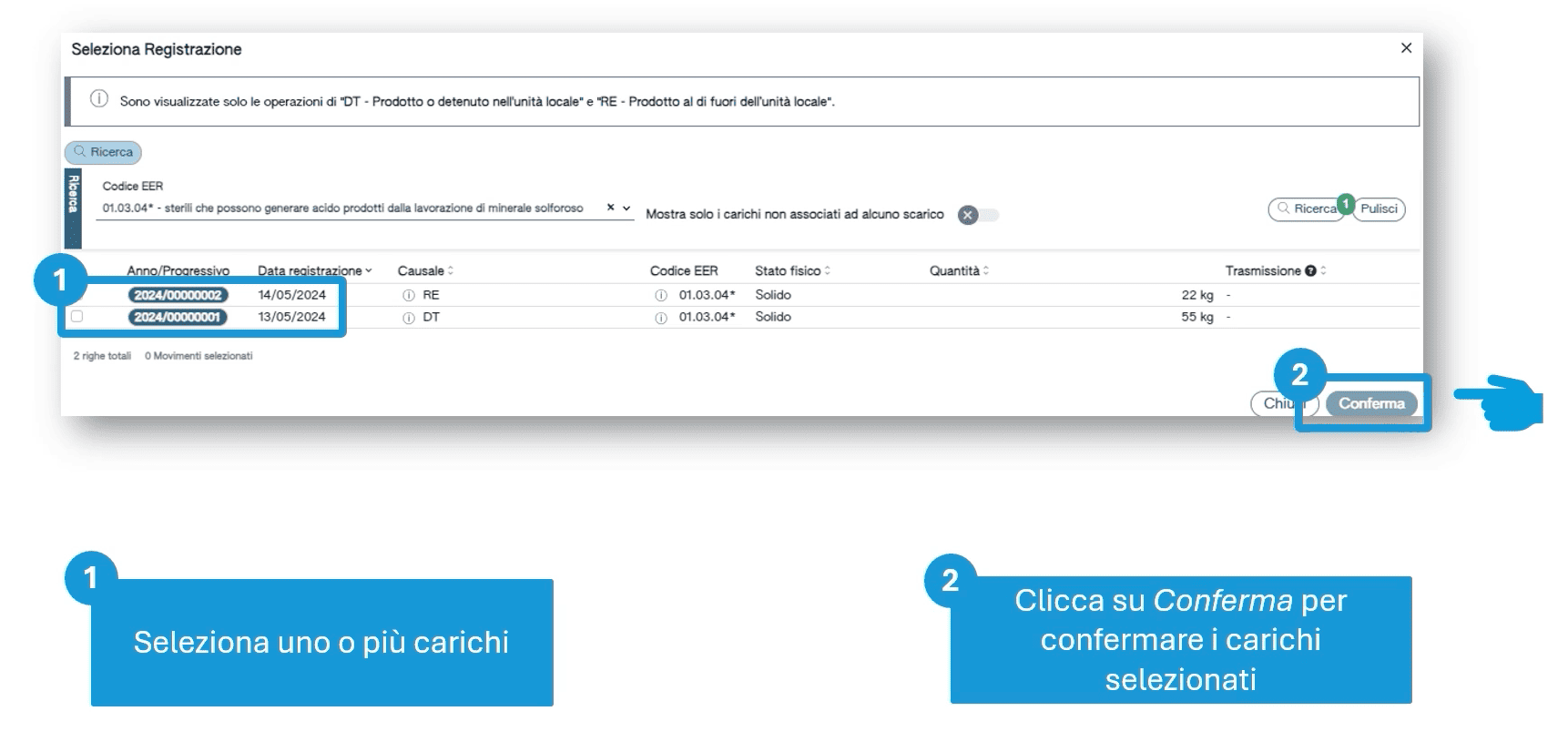
Task: Click the info icon beside causale DT
Action: [409, 318]
